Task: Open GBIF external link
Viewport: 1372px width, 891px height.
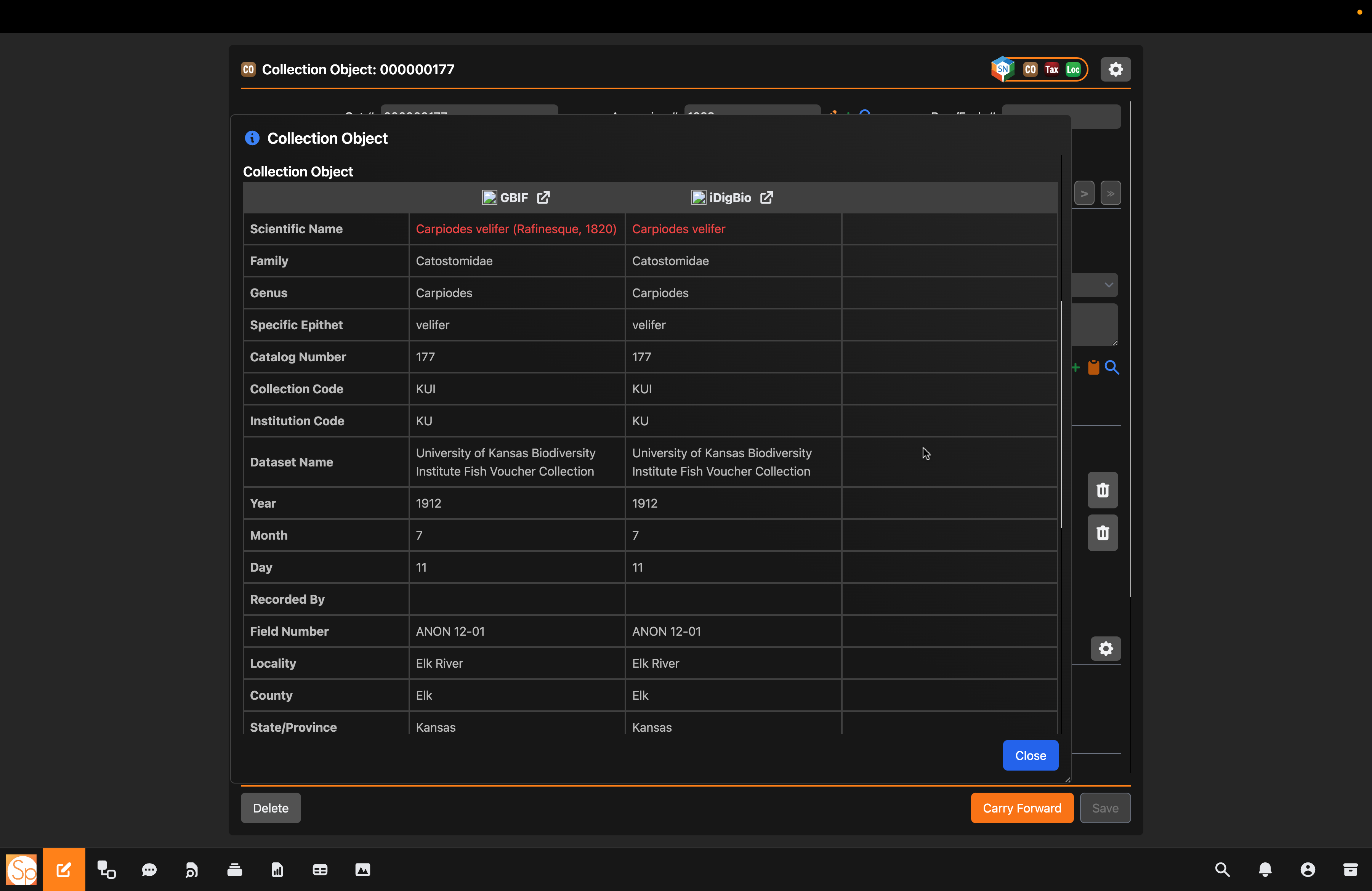Action: (543, 198)
